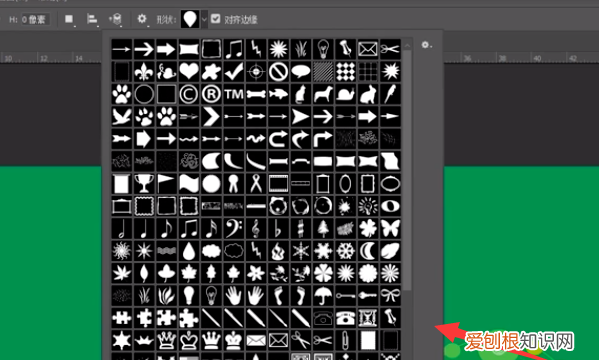Select the rabbit shape
This screenshot has width=599, height=360.
click(x=368, y=94)
